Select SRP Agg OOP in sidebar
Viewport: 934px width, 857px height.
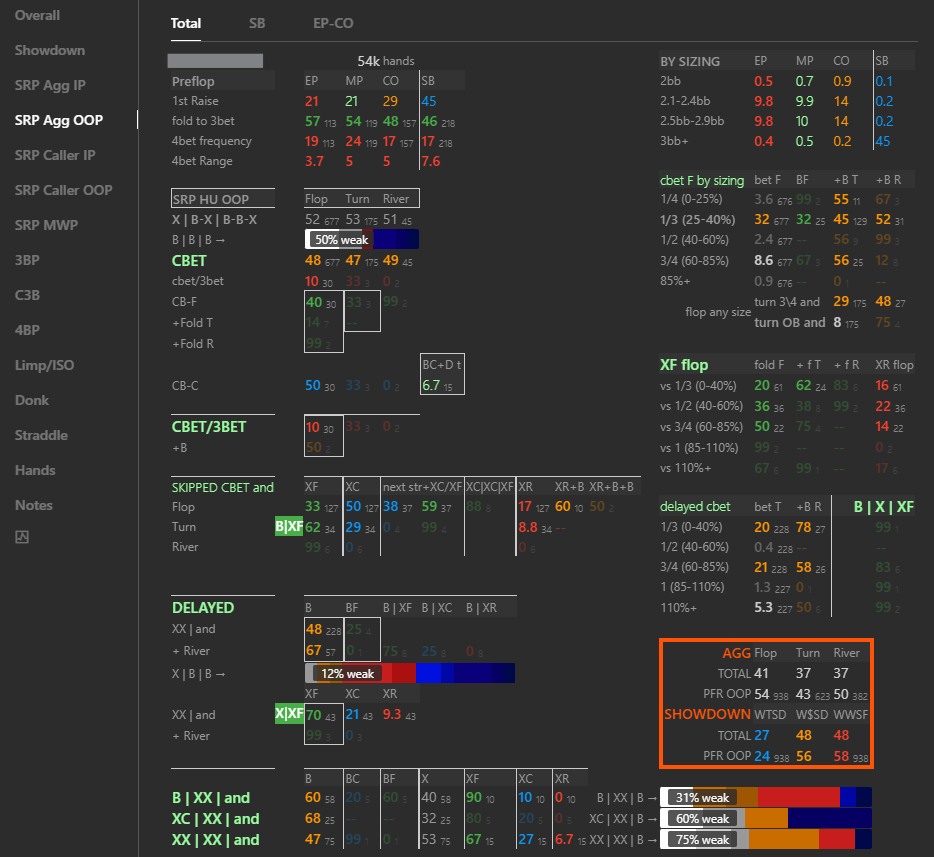pyautogui.click(x=58, y=120)
